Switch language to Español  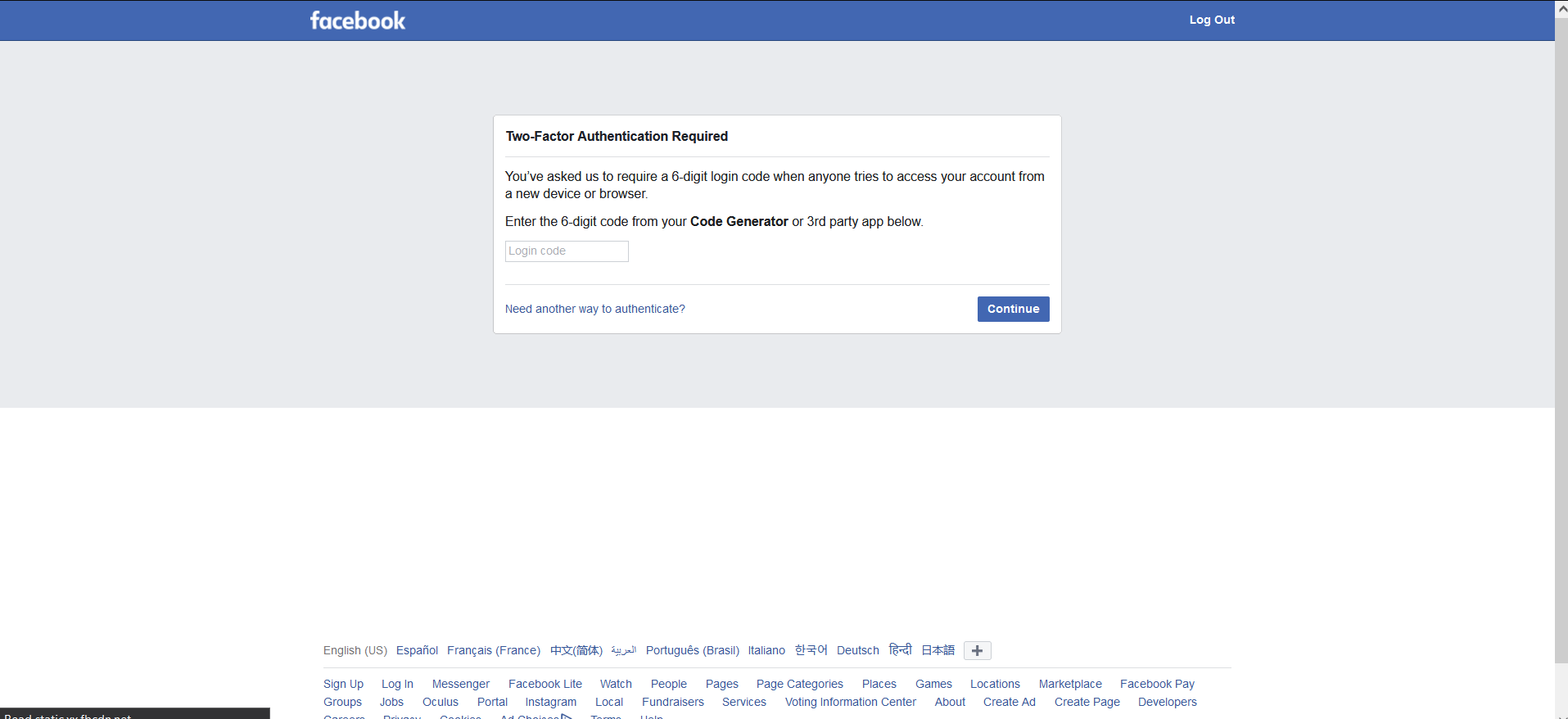tap(417, 650)
